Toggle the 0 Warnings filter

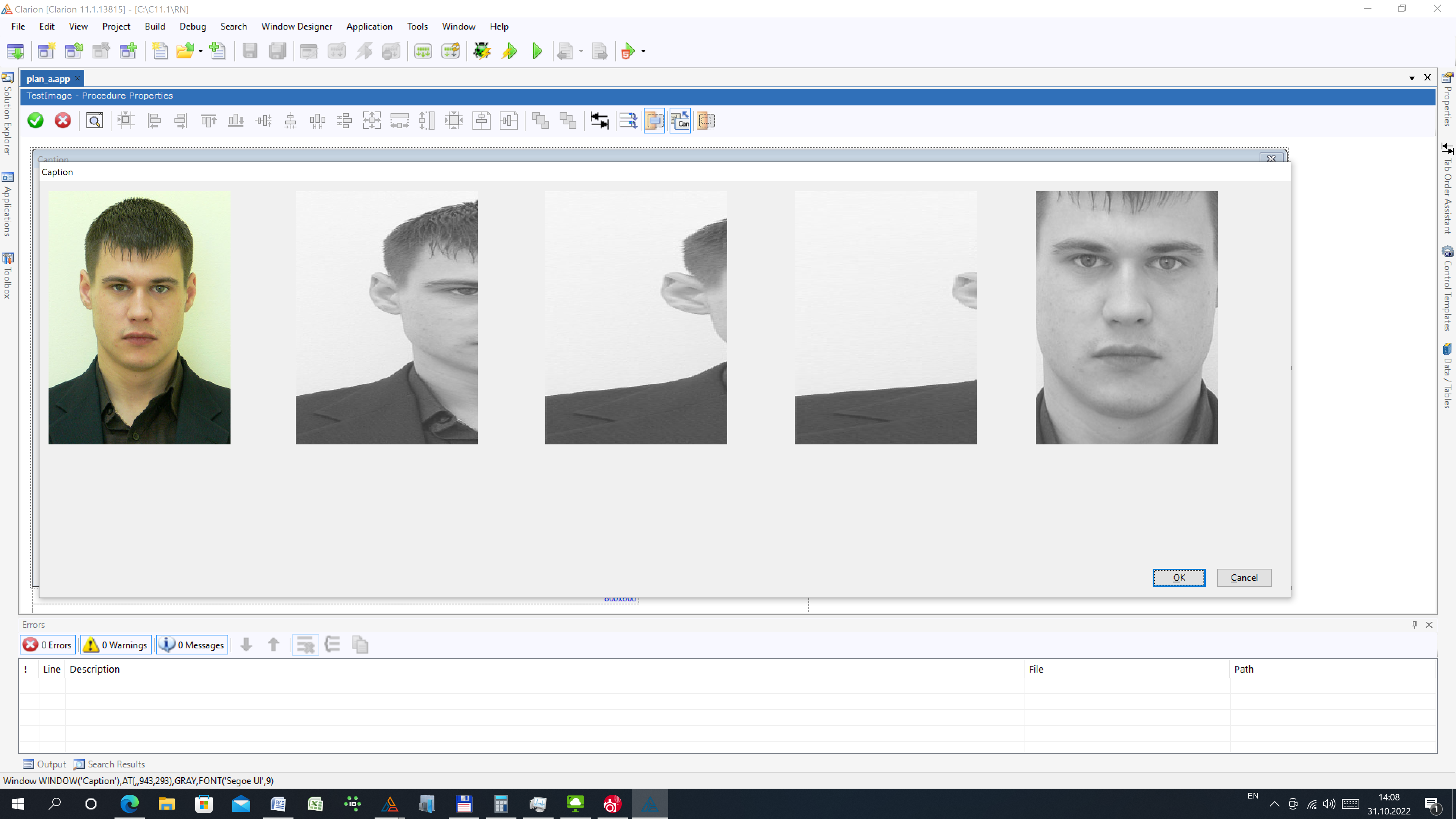point(116,645)
